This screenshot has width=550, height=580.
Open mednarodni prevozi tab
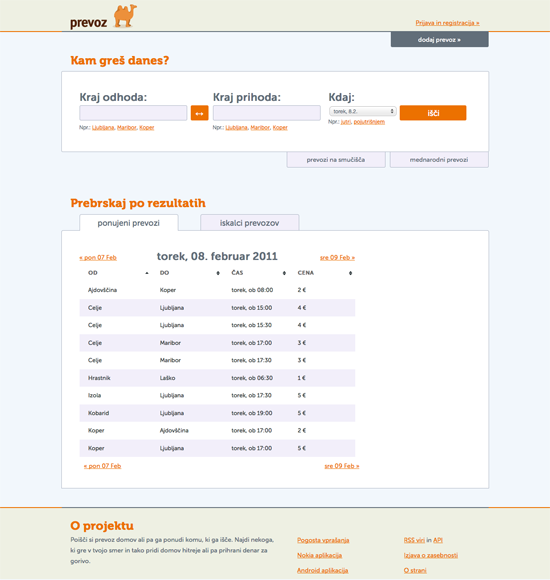click(439, 160)
